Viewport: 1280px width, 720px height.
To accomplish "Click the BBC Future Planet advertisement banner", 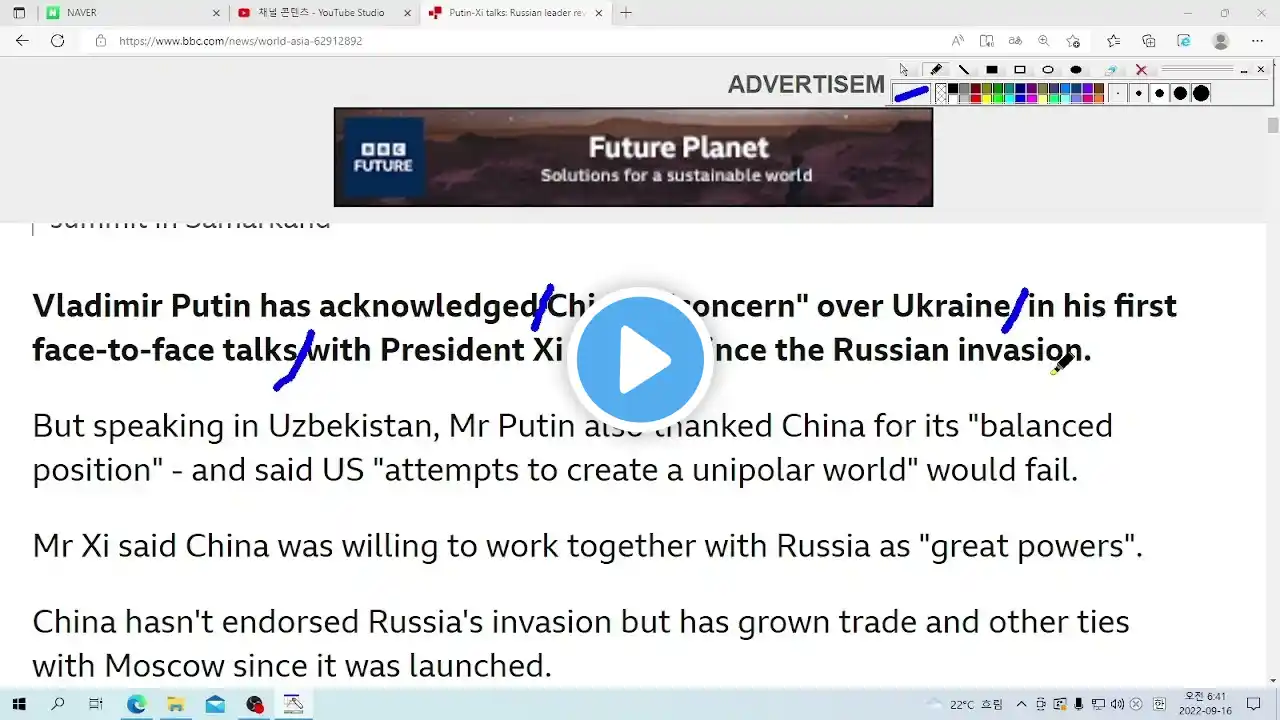I will (633, 157).
